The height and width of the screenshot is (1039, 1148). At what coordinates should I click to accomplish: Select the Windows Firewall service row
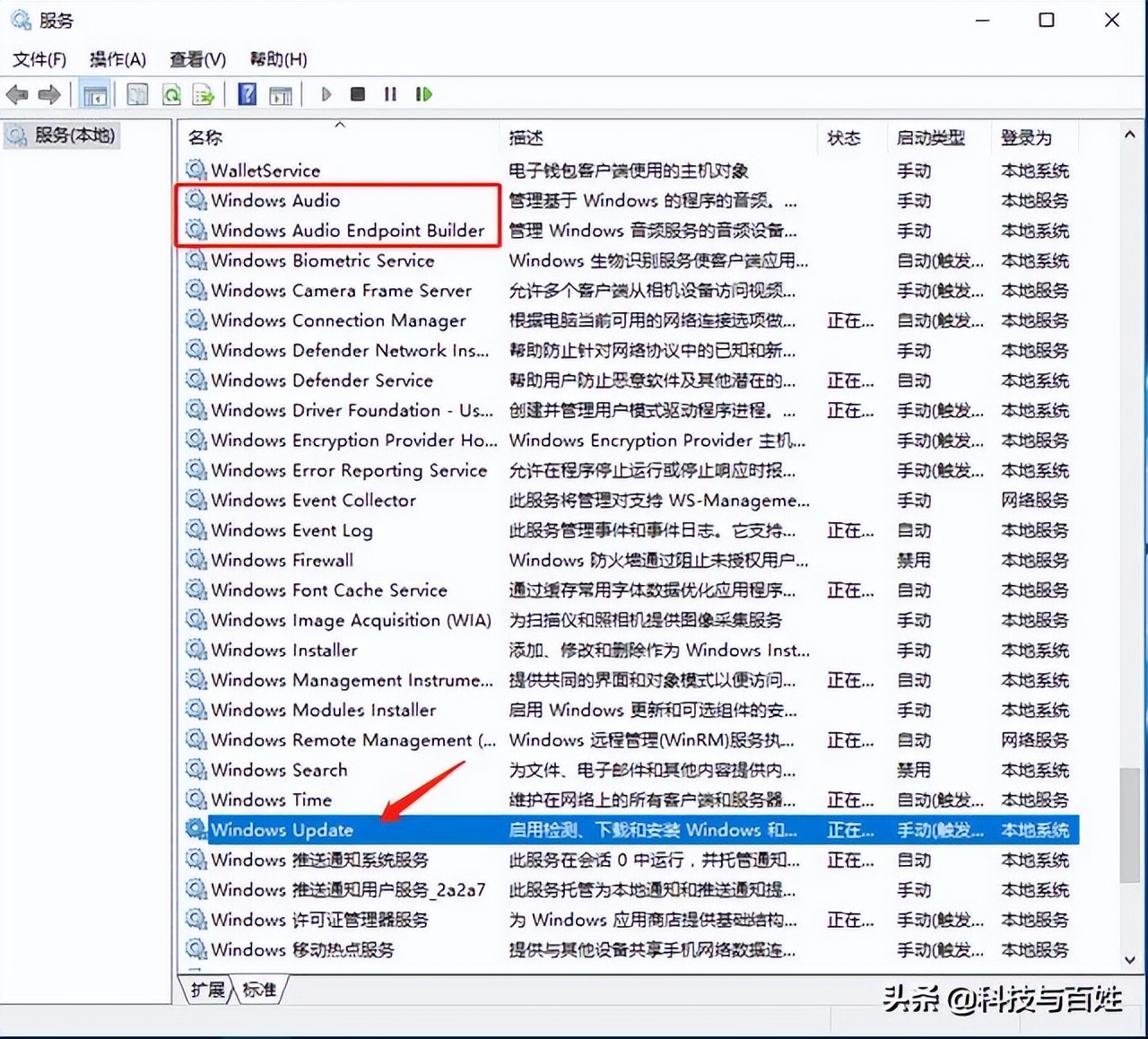(282, 560)
